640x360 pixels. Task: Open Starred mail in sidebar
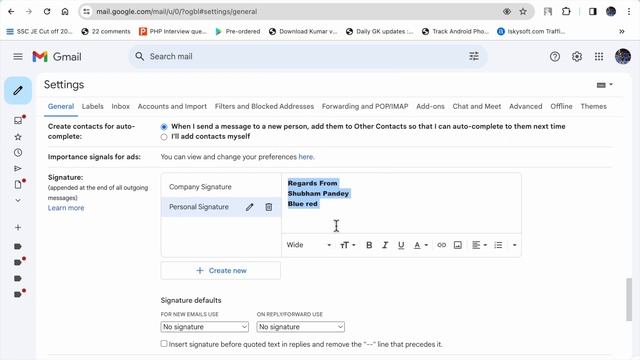18,137
